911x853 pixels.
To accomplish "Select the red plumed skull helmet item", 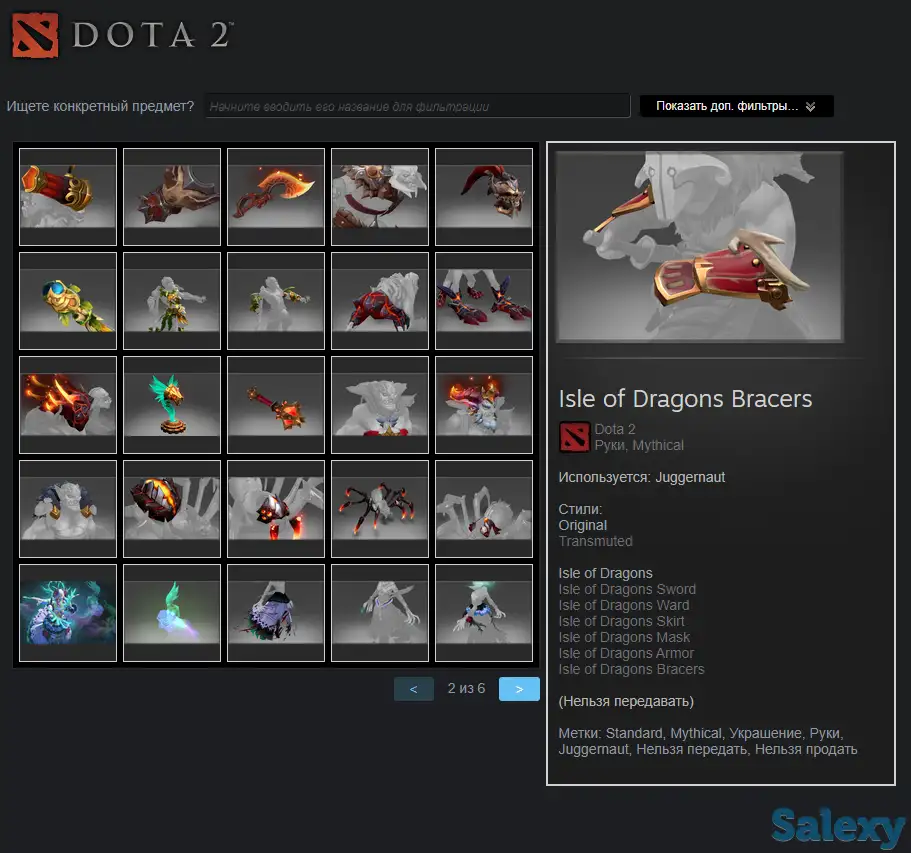I will click(x=484, y=196).
